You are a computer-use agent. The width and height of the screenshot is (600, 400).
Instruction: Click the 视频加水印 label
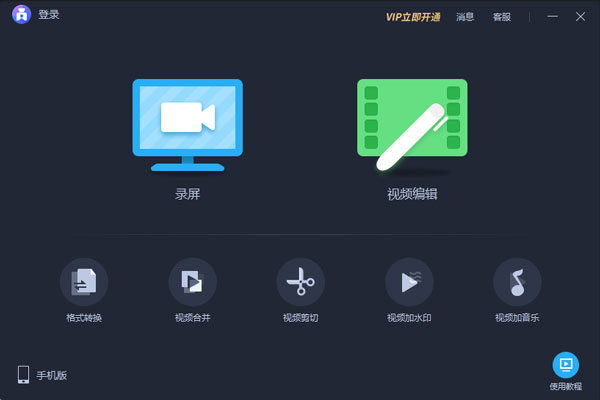click(x=409, y=318)
